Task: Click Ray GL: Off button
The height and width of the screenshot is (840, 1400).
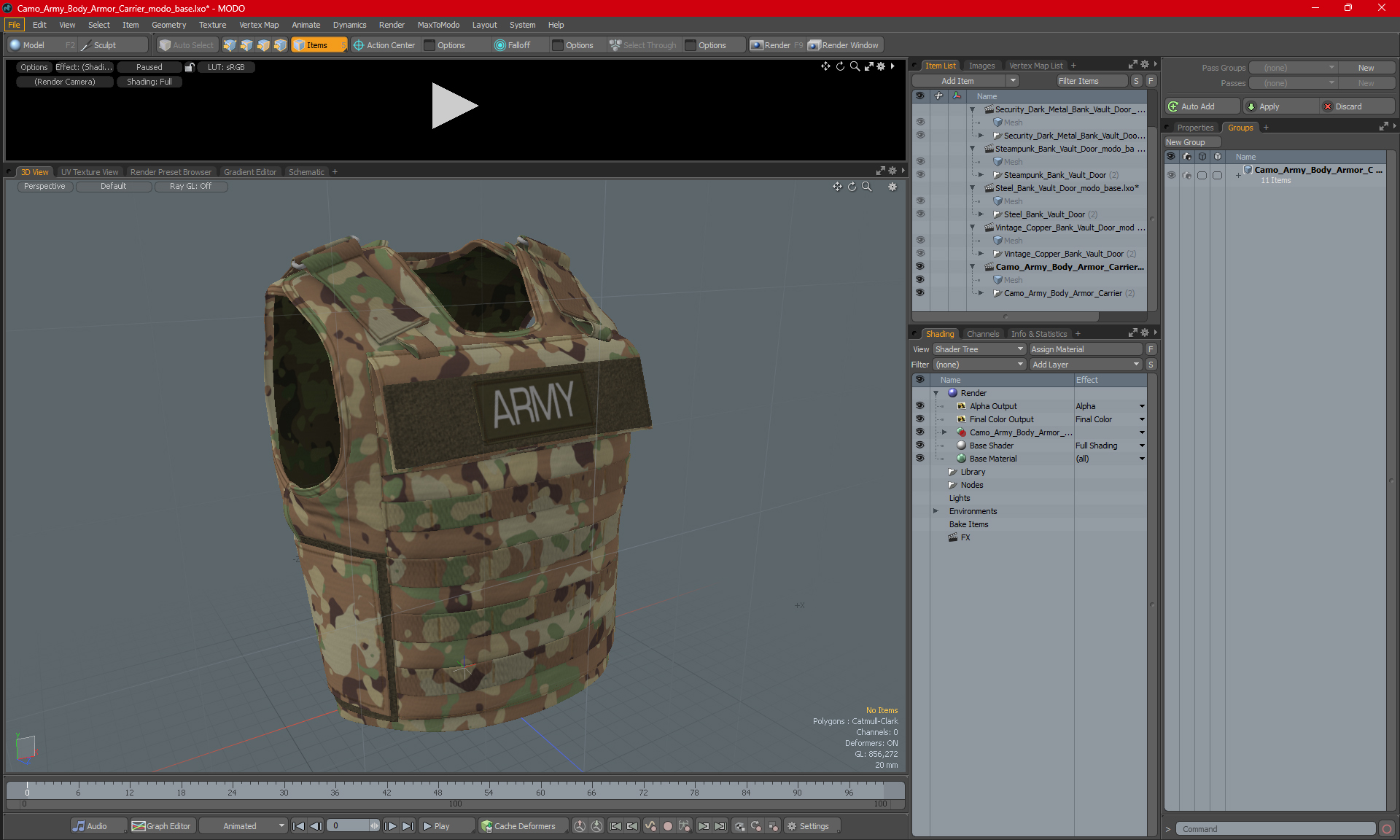Action: [x=190, y=187]
